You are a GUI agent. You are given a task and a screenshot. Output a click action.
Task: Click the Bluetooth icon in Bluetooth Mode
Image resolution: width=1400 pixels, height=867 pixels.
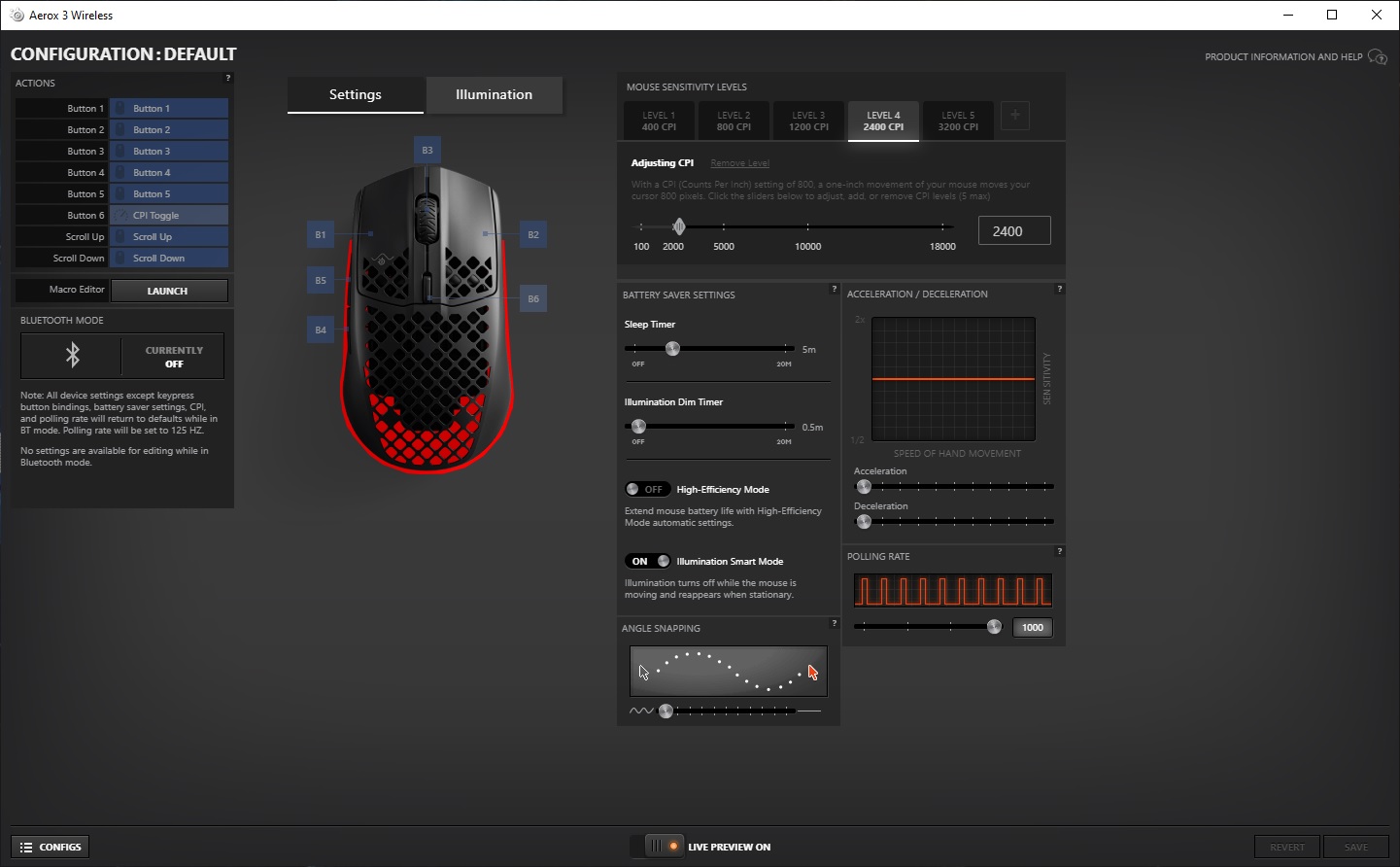(x=73, y=356)
